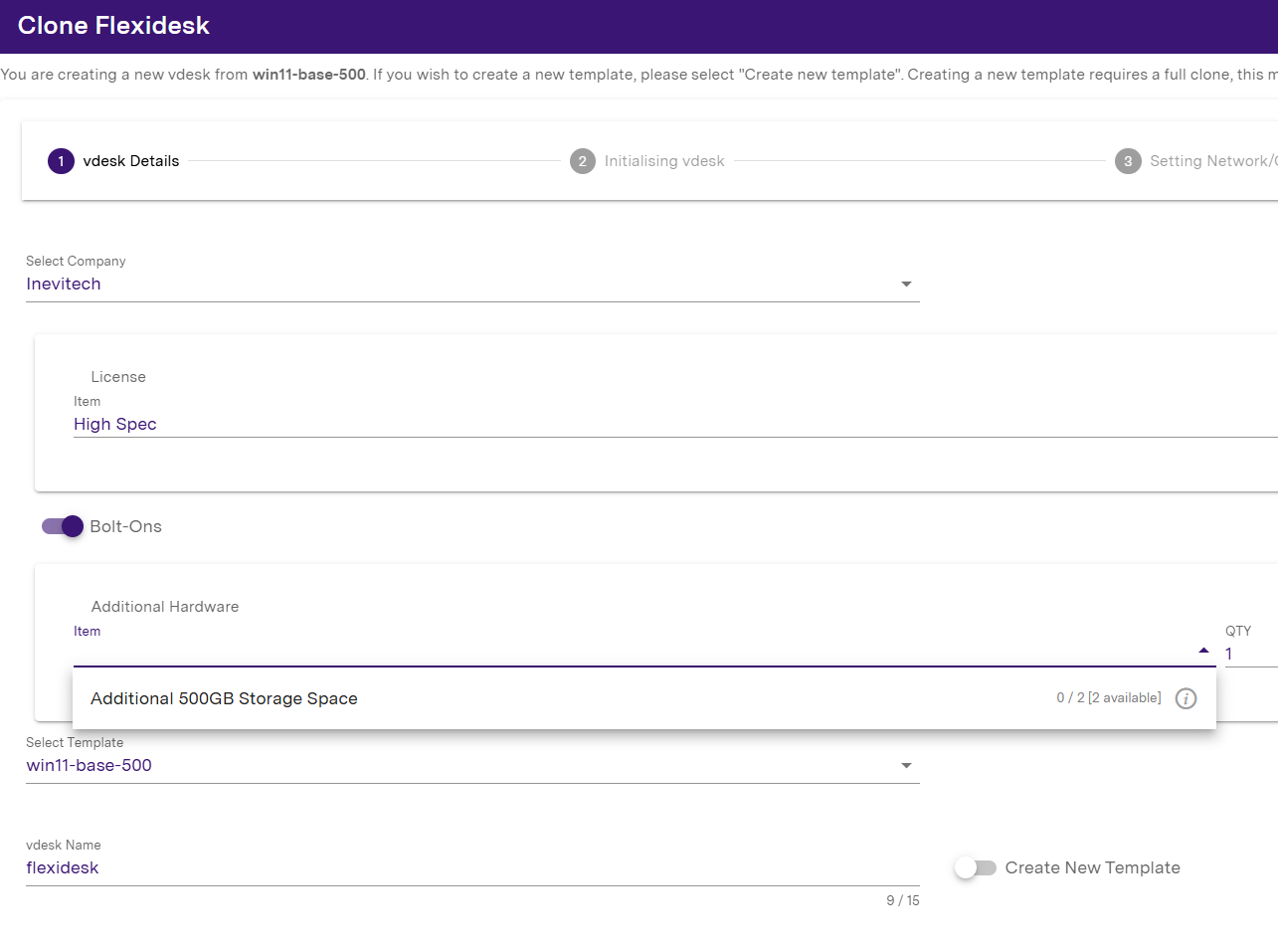This screenshot has height=952, width=1278.
Task: Enable the Create New Template switch
Action: tap(975, 867)
